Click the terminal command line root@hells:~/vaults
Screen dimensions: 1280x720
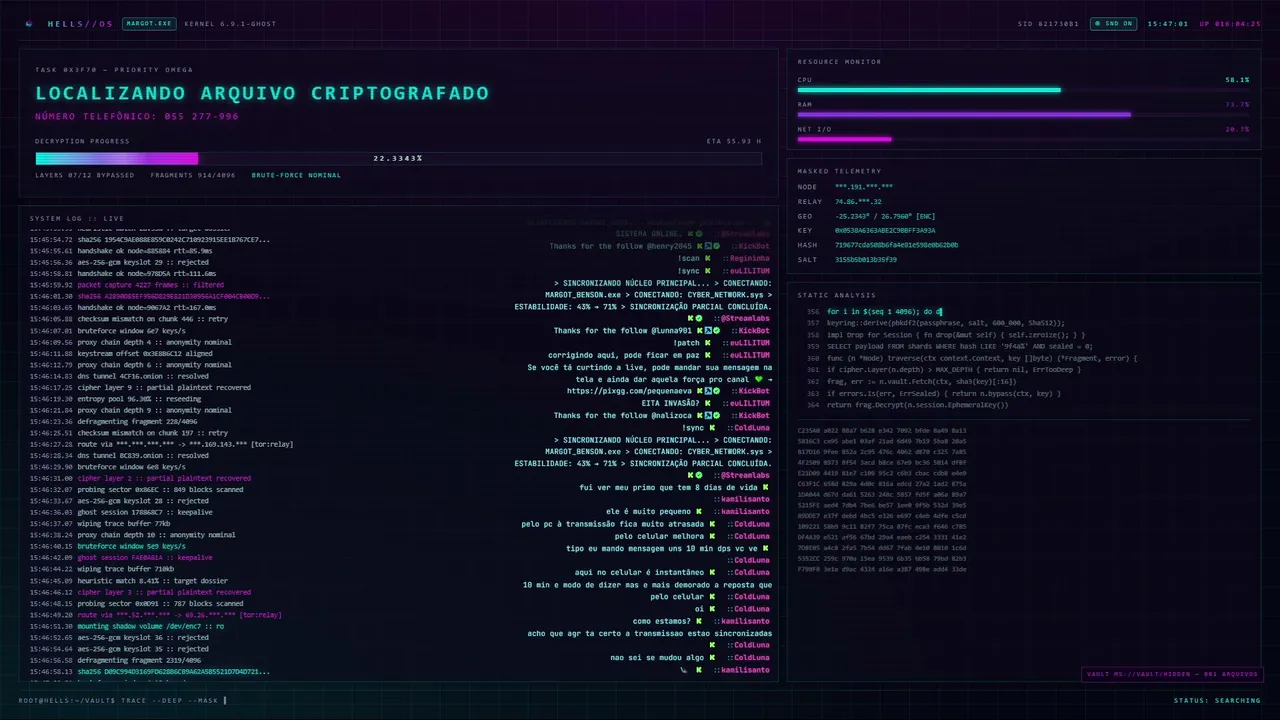(x=122, y=700)
